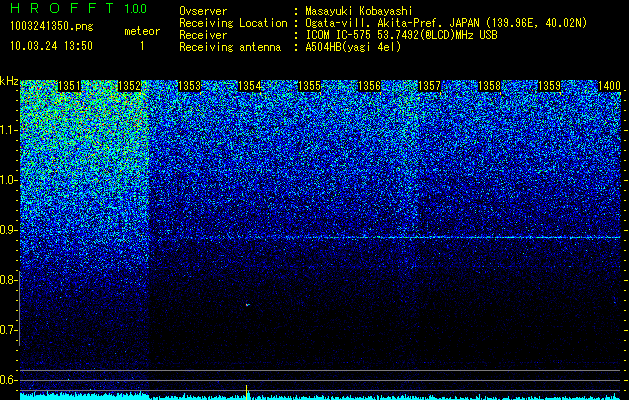Click the A504HB(yagi 4el) antenna text
The height and width of the screenshot is (400, 629).
353,47
